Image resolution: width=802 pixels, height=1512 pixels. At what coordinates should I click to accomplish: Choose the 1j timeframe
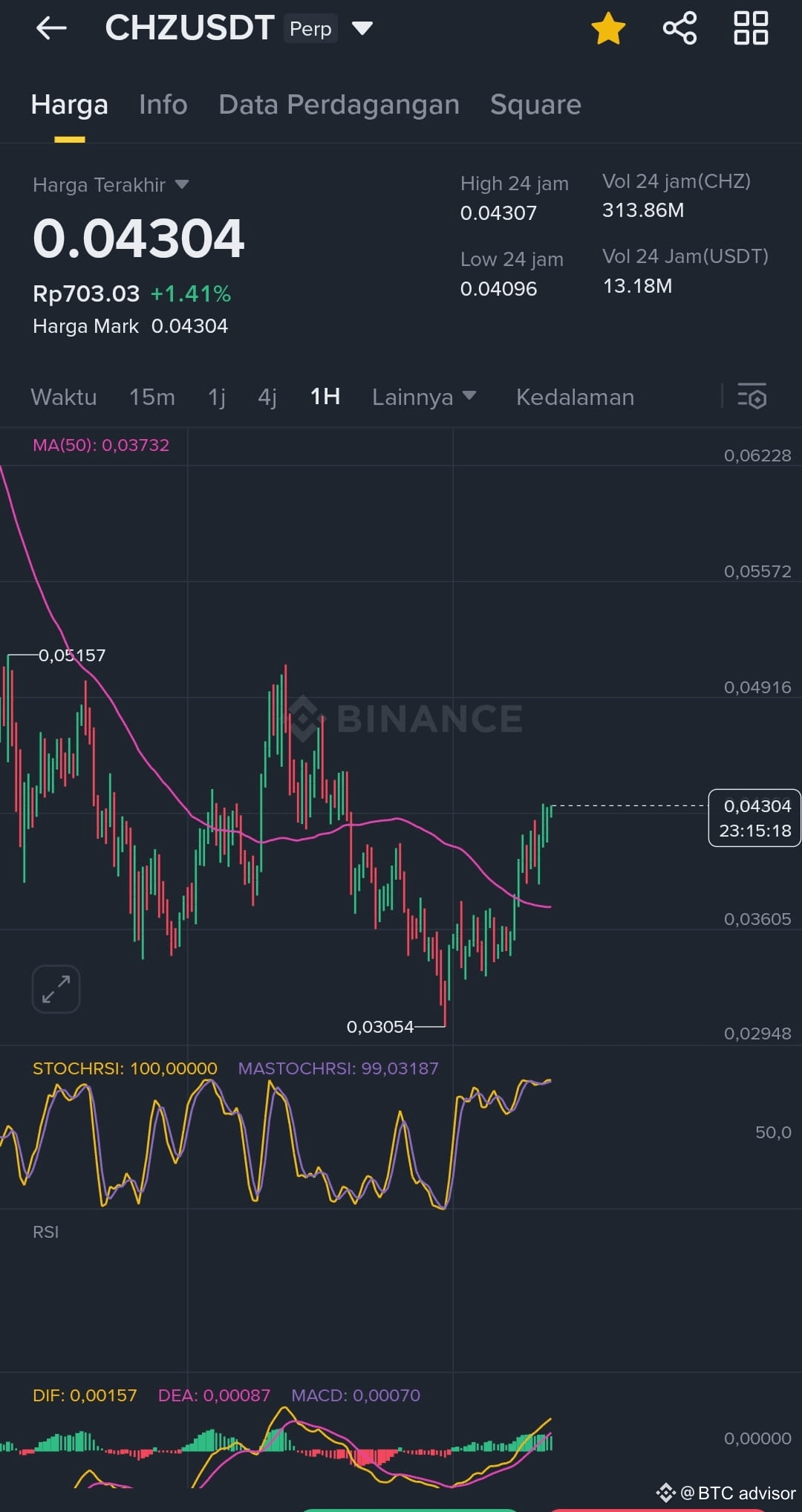point(217,397)
